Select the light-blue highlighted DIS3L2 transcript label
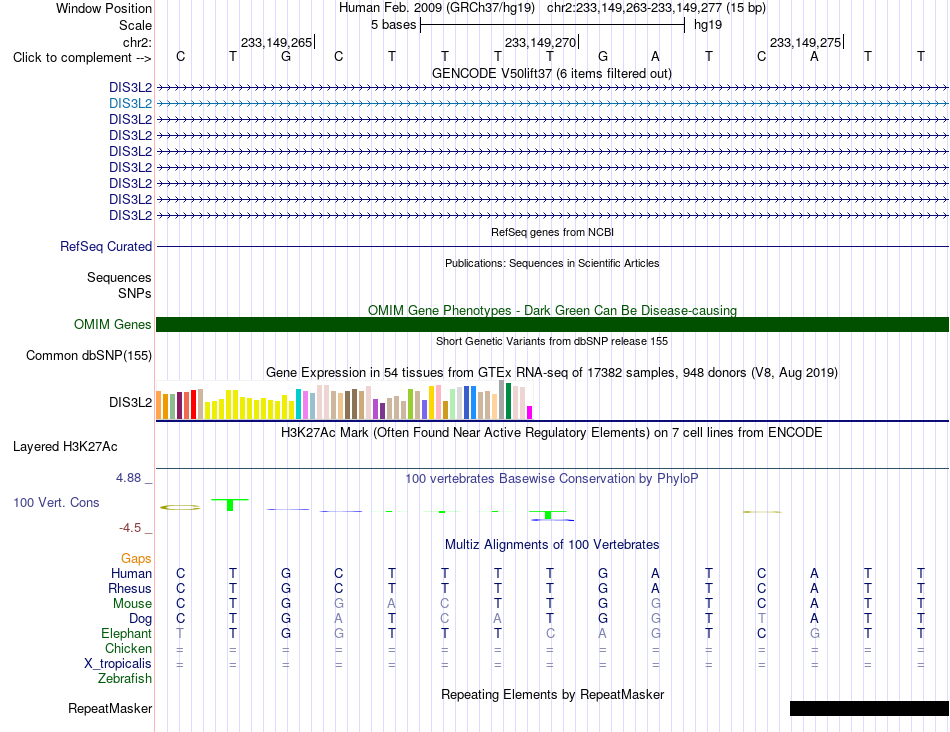The width and height of the screenshot is (950, 732). (x=130, y=104)
